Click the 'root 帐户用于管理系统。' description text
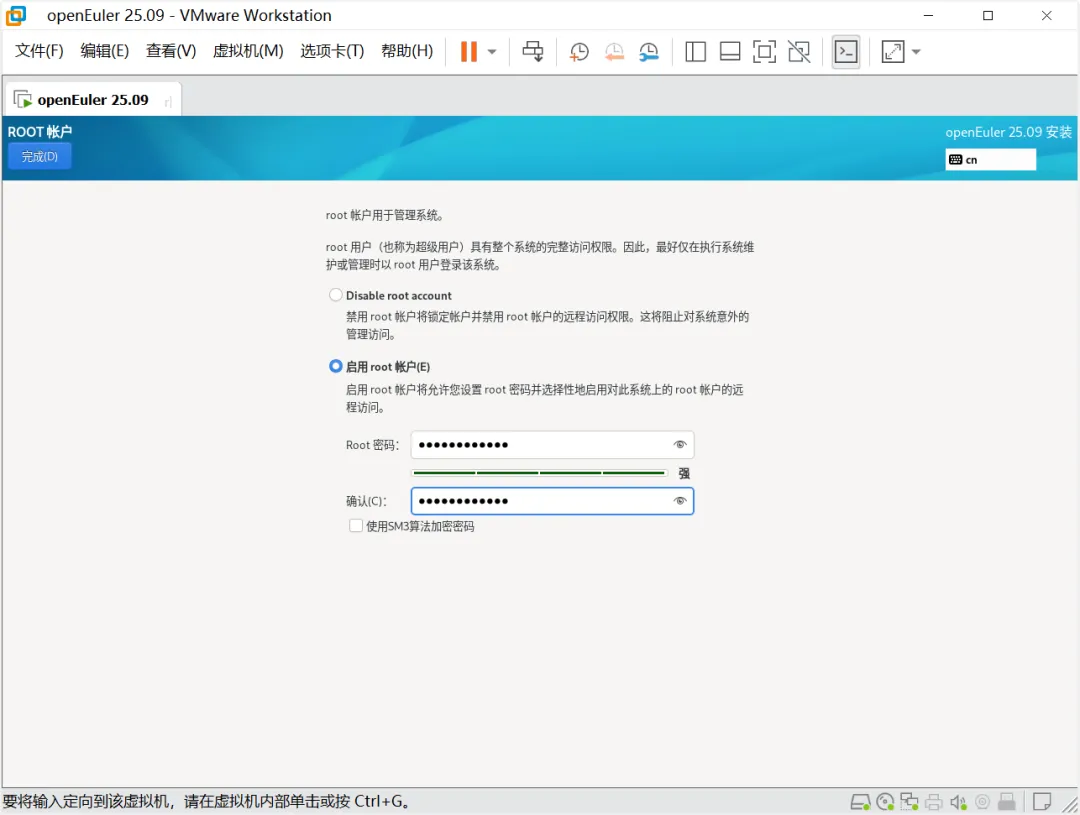The height and width of the screenshot is (815, 1080). [x=384, y=216]
